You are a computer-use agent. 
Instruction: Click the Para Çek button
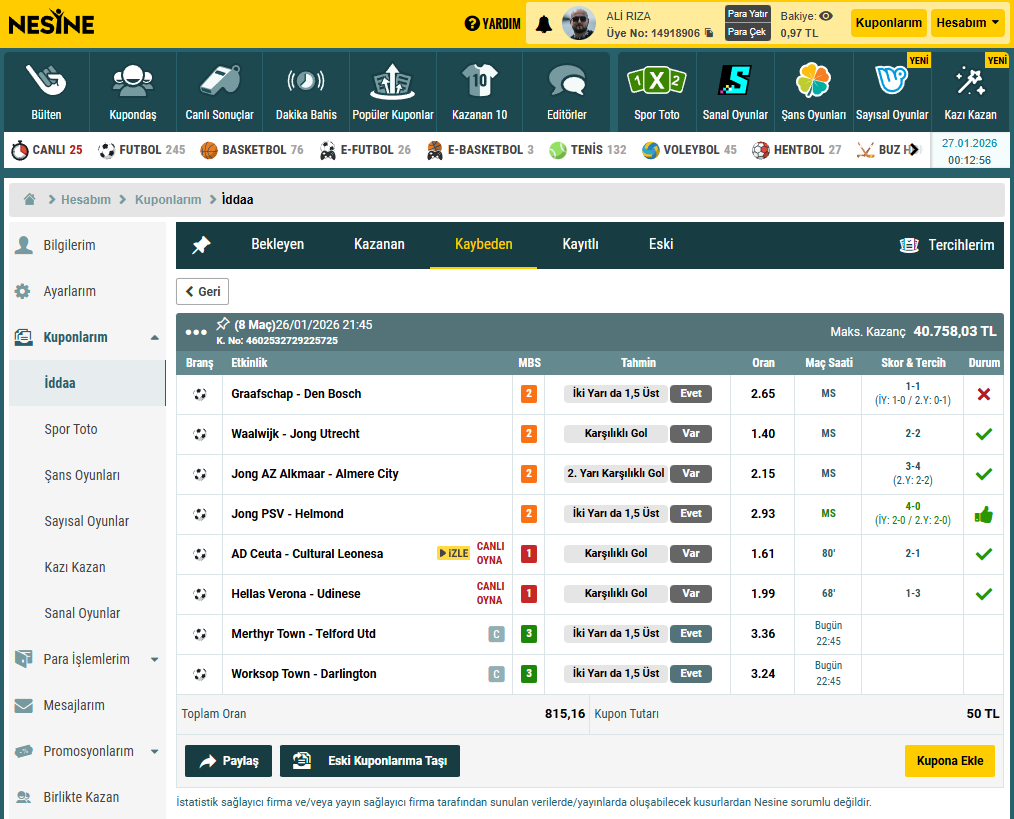tap(748, 32)
